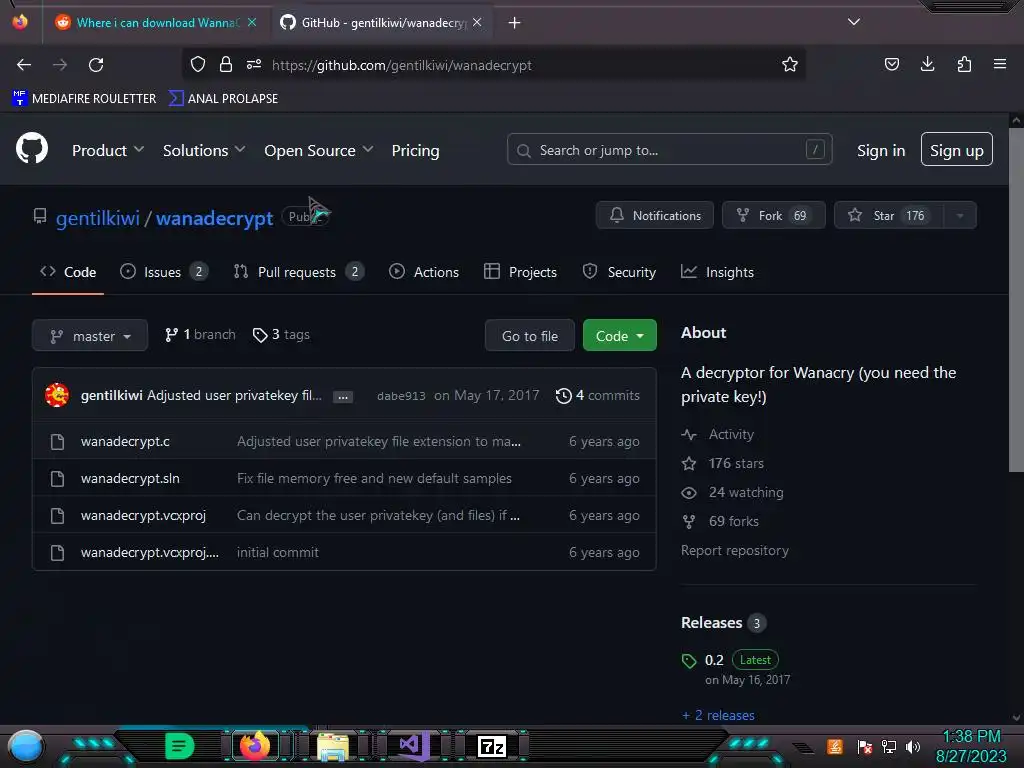Image resolution: width=1024 pixels, height=768 pixels.
Task: Reload the page with the refresh icon
Action: point(96,65)
